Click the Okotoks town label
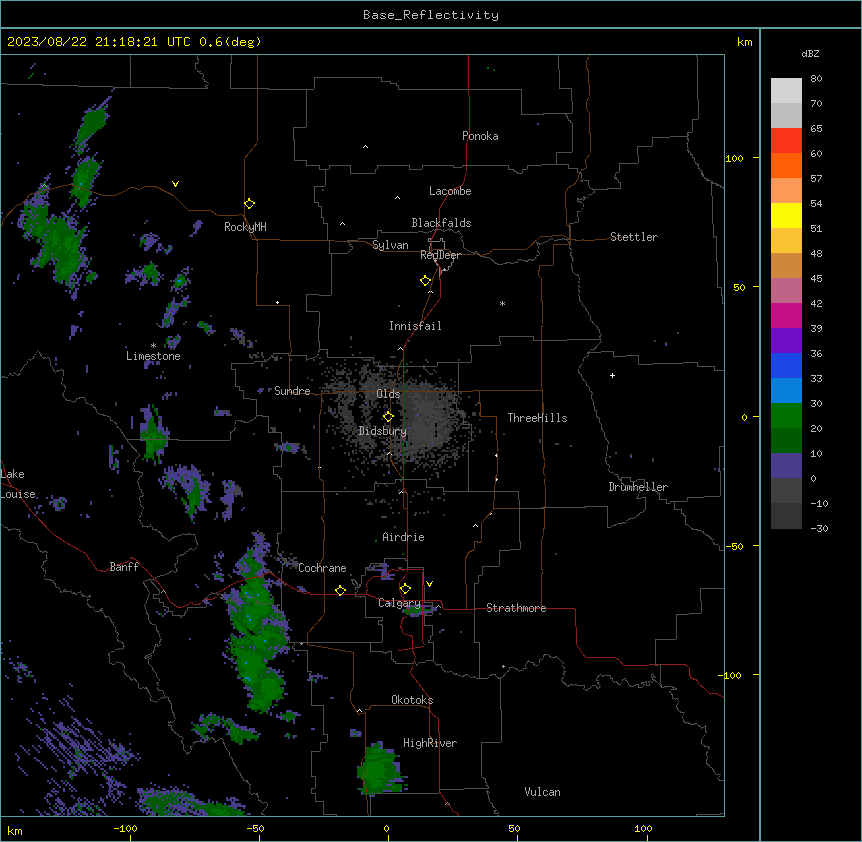The image size is (862, 842). pos(412,700)
